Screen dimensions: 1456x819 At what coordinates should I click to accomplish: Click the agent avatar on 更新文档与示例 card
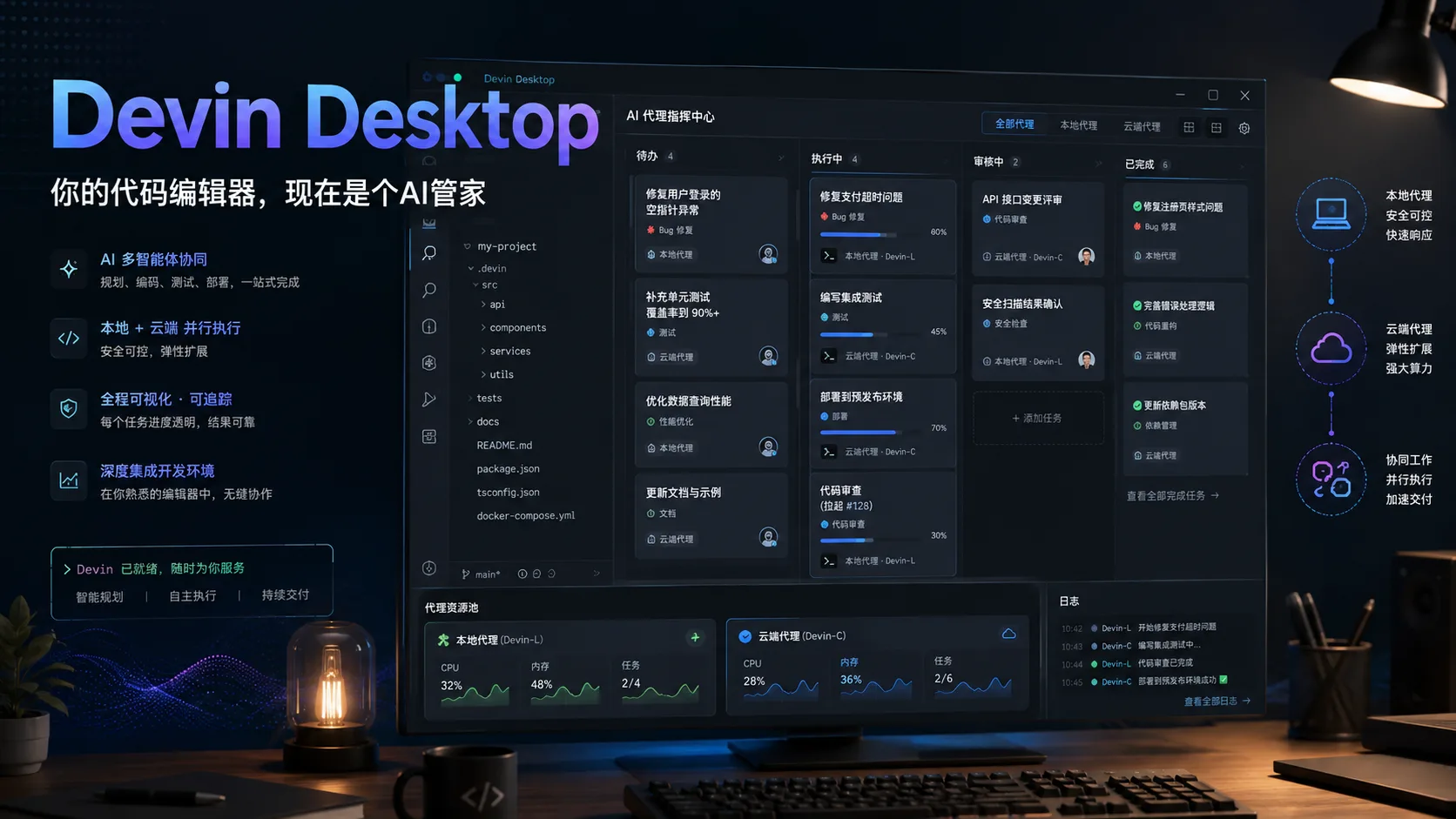(768, 538)
